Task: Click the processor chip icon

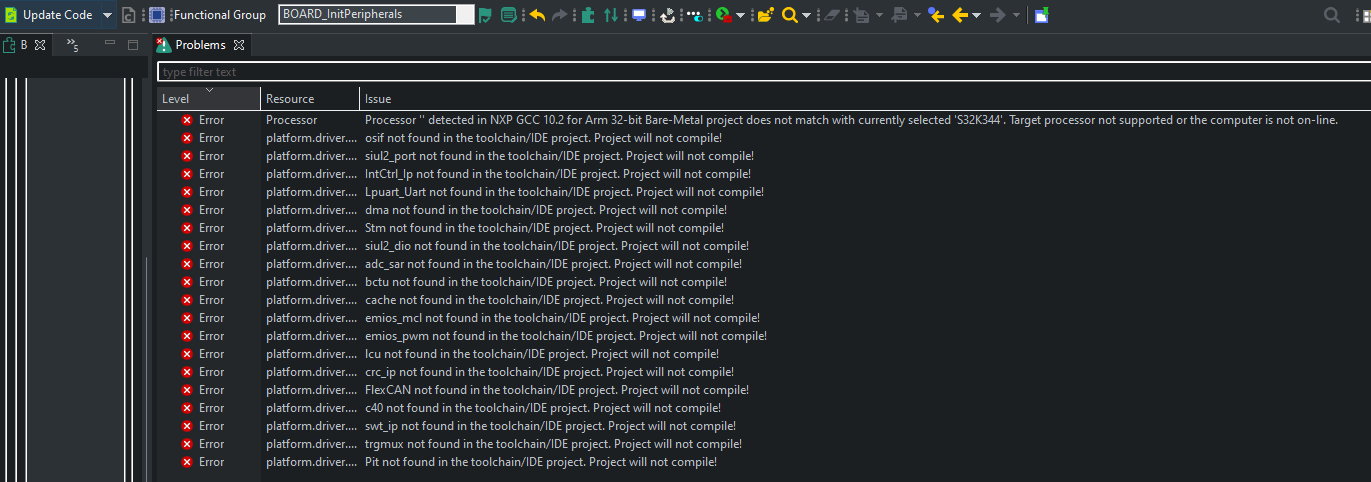Action: pyautogui.click(x=157, y=15)
